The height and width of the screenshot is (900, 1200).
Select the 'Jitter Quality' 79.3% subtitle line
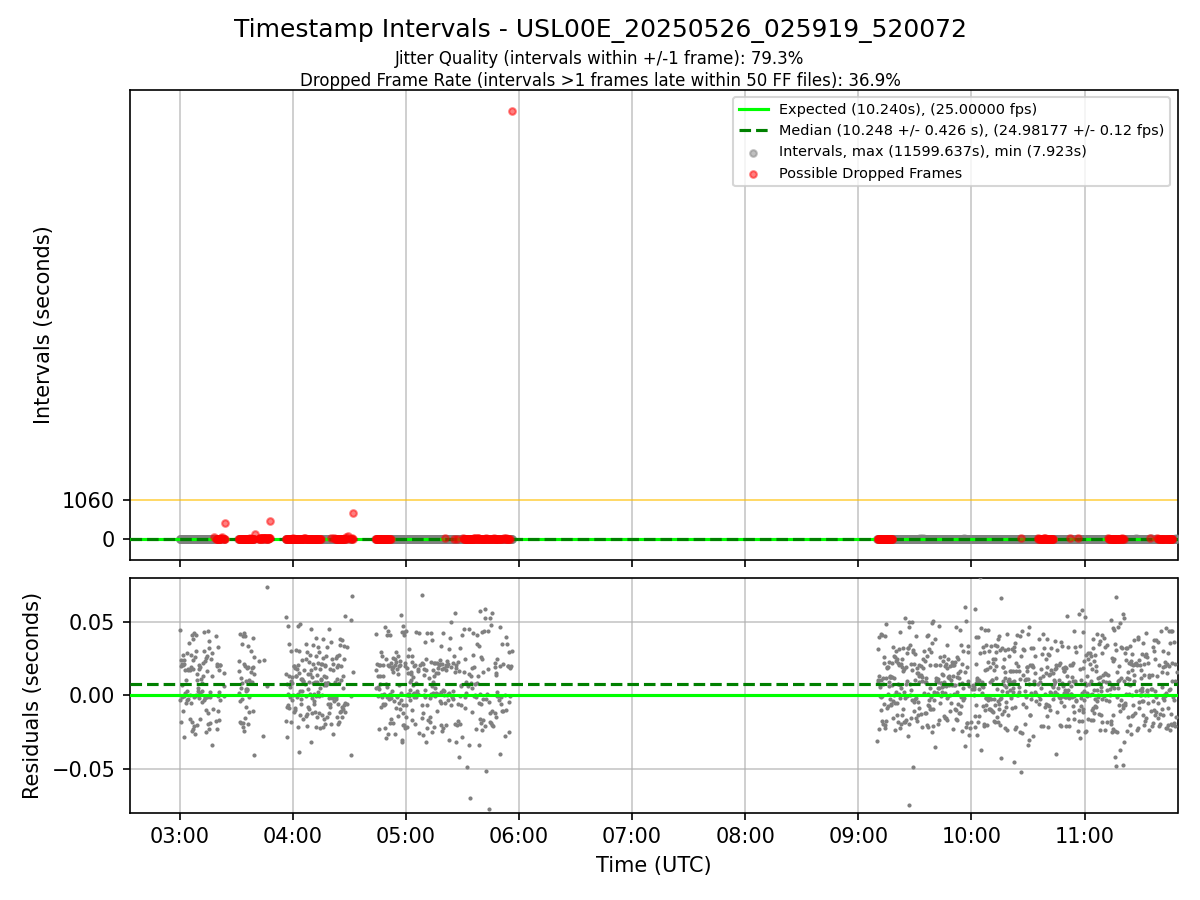[x=599, y=59]
